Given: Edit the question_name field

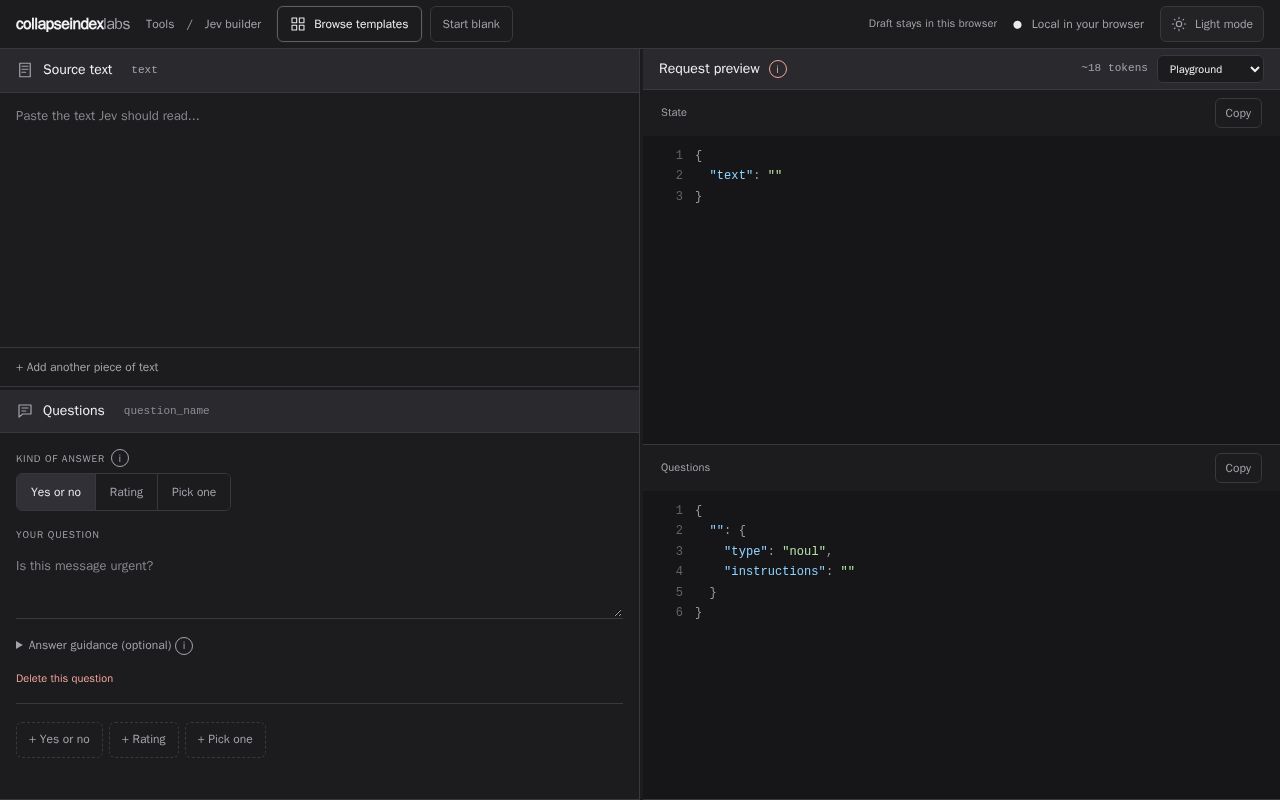Looking at the screenshot, I should (x=167, y=411).
